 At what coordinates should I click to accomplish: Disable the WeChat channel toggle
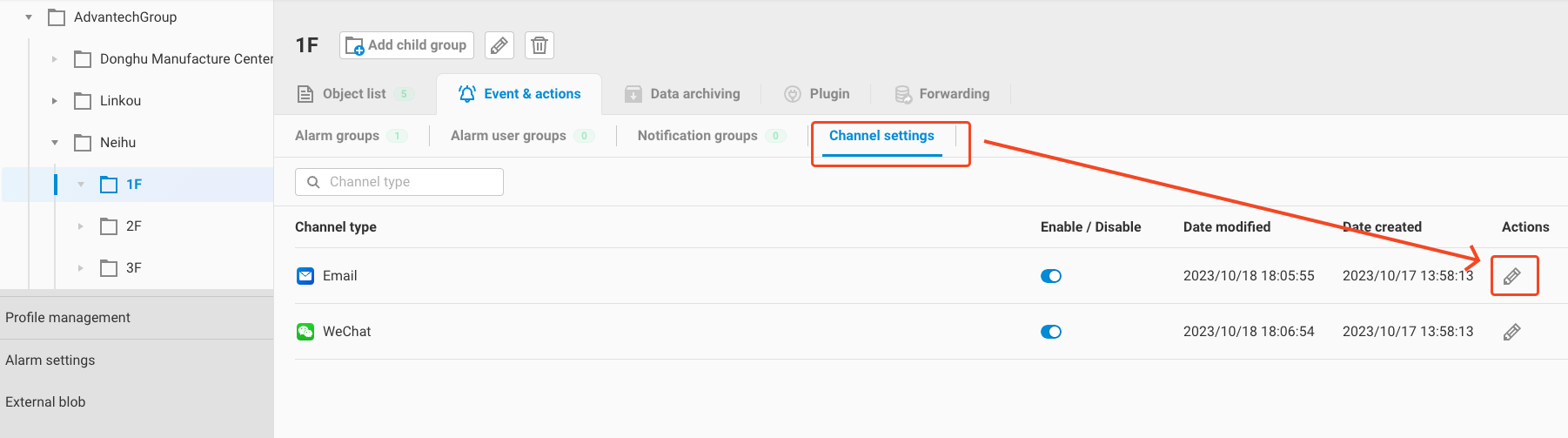click(x=1051, y=332)
